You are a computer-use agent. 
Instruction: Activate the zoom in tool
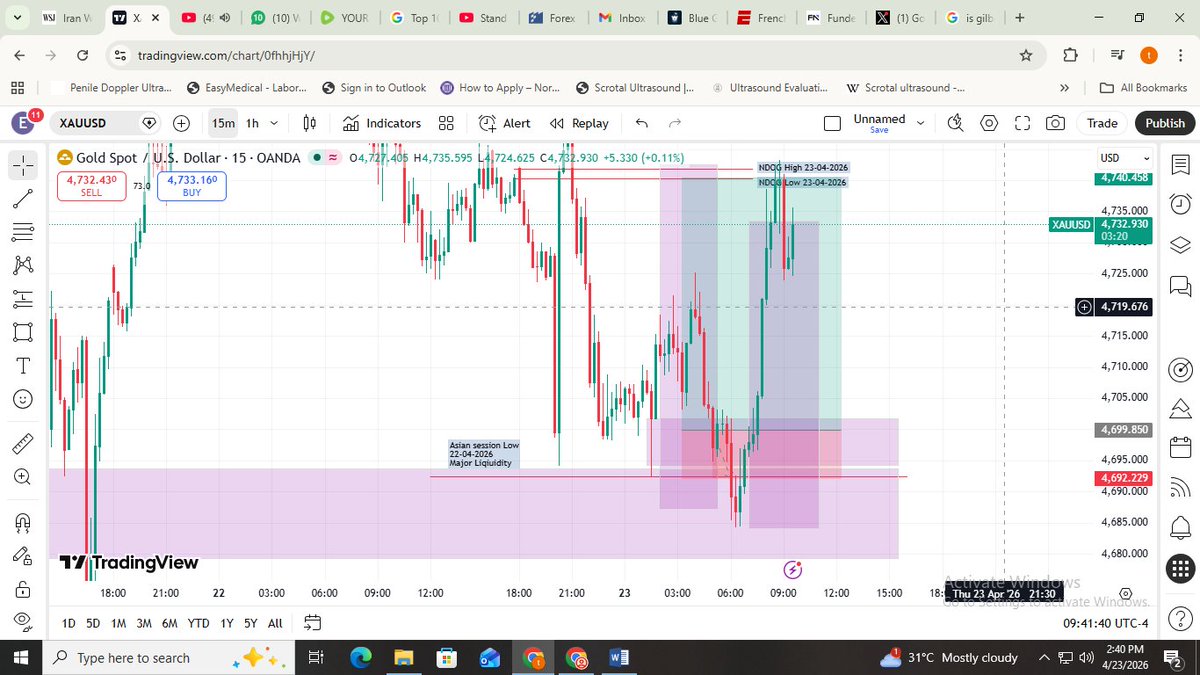point(25,476)
